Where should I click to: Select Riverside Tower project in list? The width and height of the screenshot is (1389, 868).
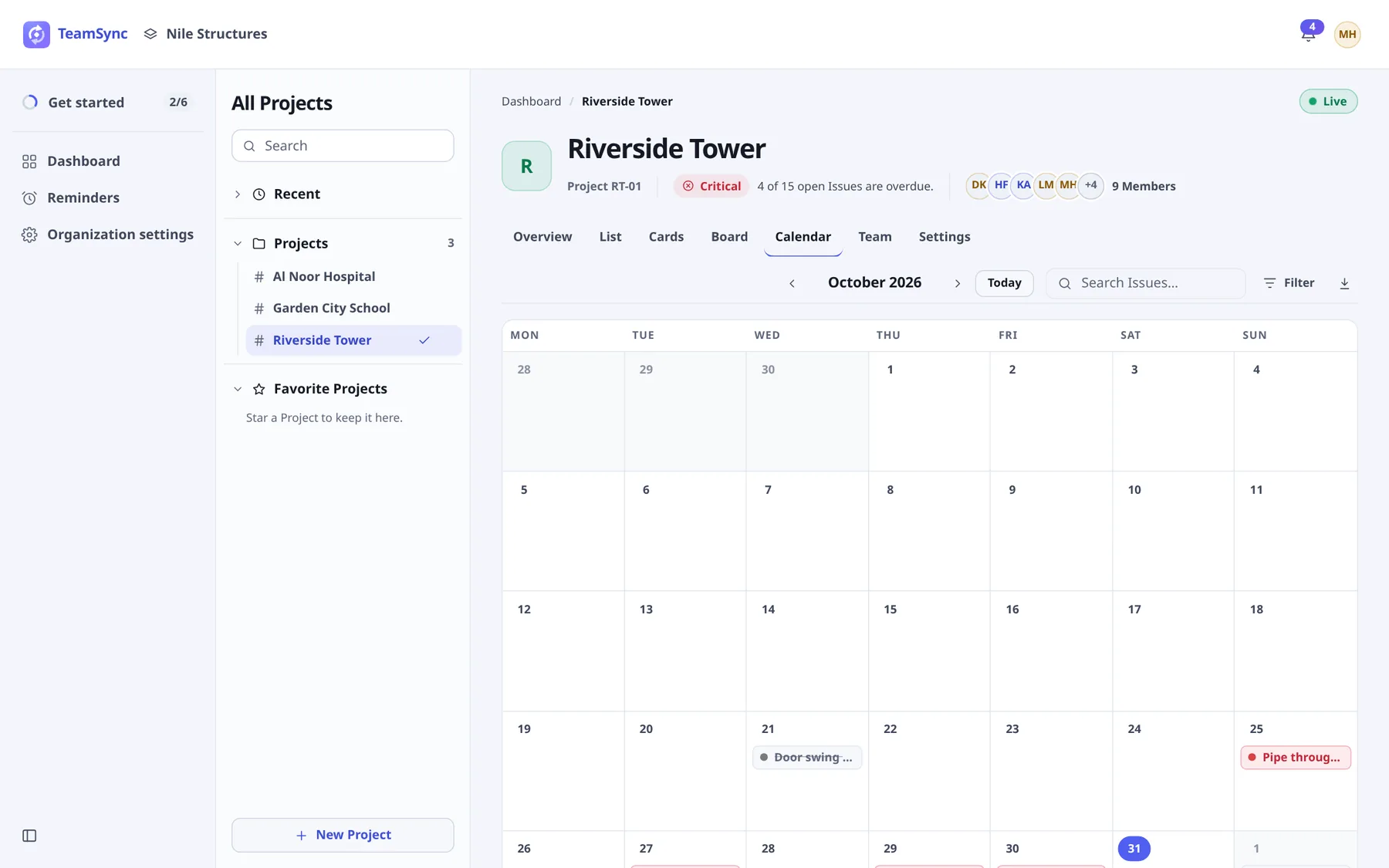[x=353, y=340]
